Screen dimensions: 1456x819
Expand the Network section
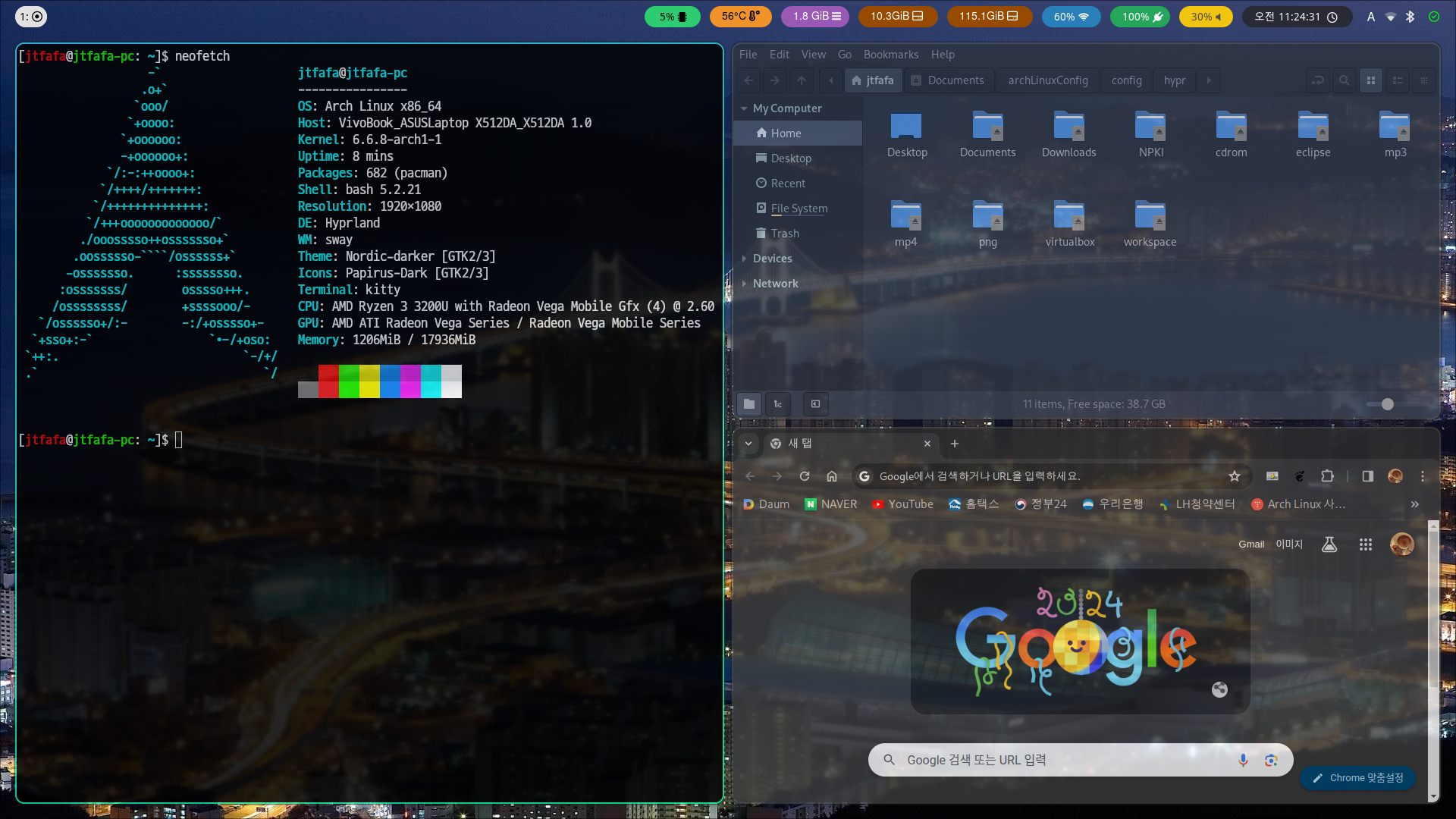point(744,284)
